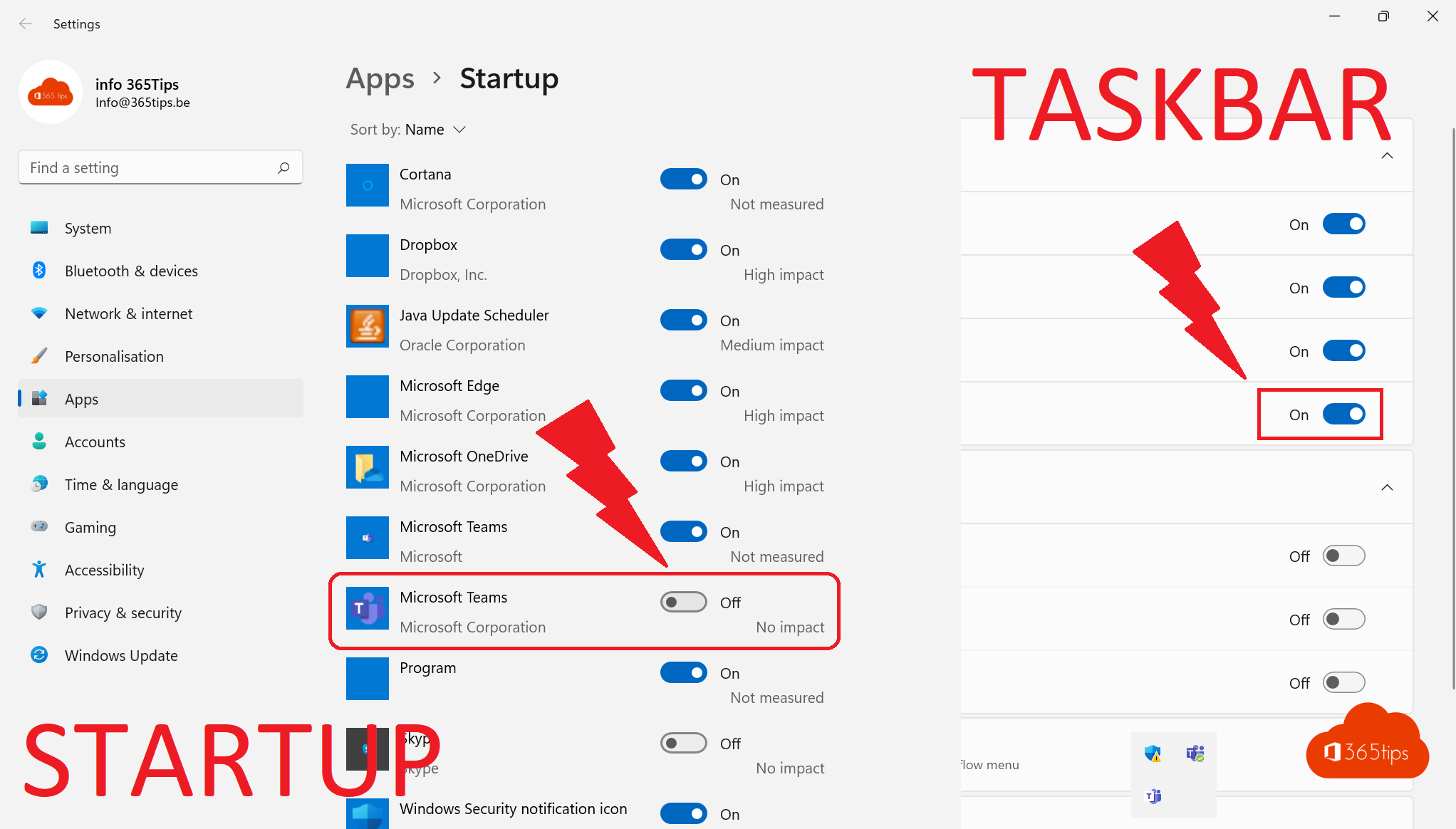Disable Skype startup toggle
Screen dimensions: 1456x829
[x=683, y=742]
